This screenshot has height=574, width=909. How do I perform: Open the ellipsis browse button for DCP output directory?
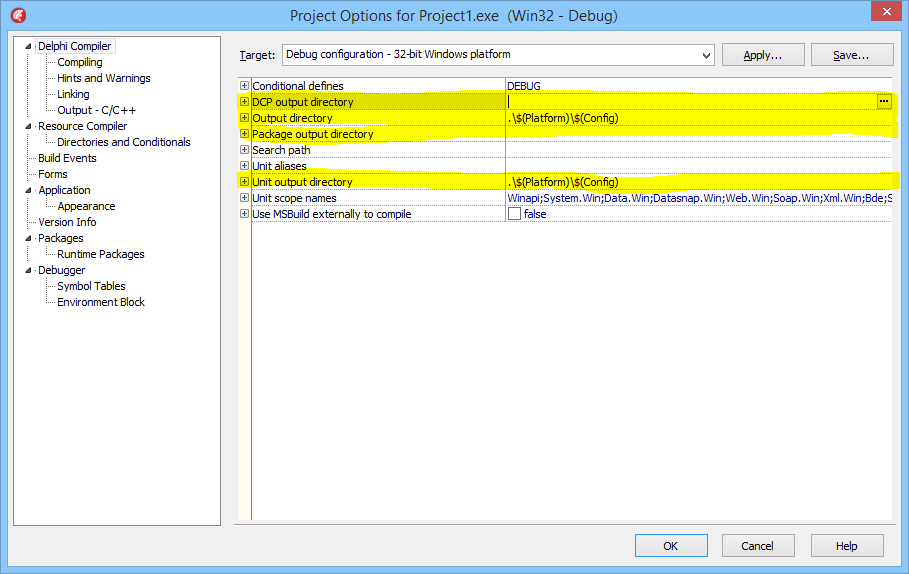click(883, 101)
